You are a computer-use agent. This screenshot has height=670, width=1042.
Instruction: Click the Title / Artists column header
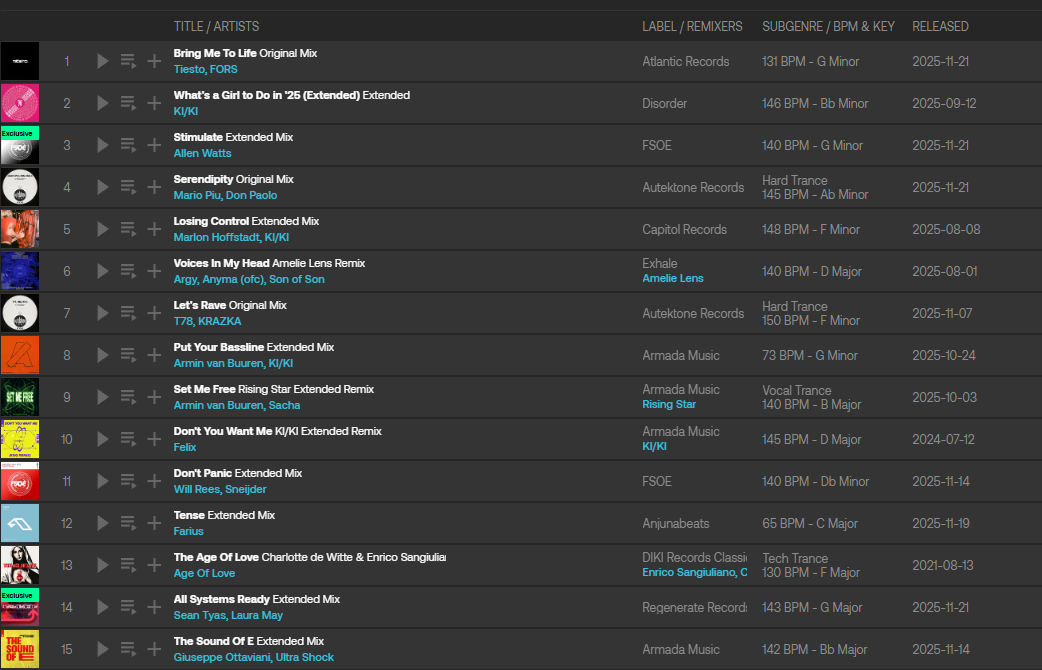pyautogui.click(x=216, y=26)
